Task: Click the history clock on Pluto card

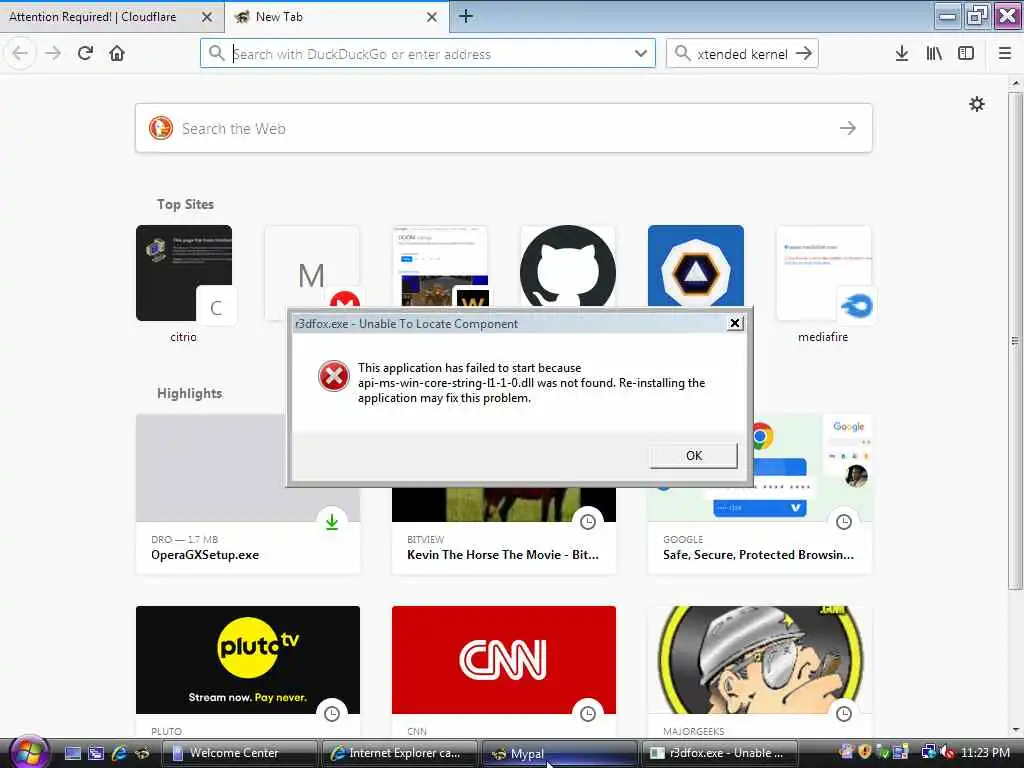Action: [332, 713]
